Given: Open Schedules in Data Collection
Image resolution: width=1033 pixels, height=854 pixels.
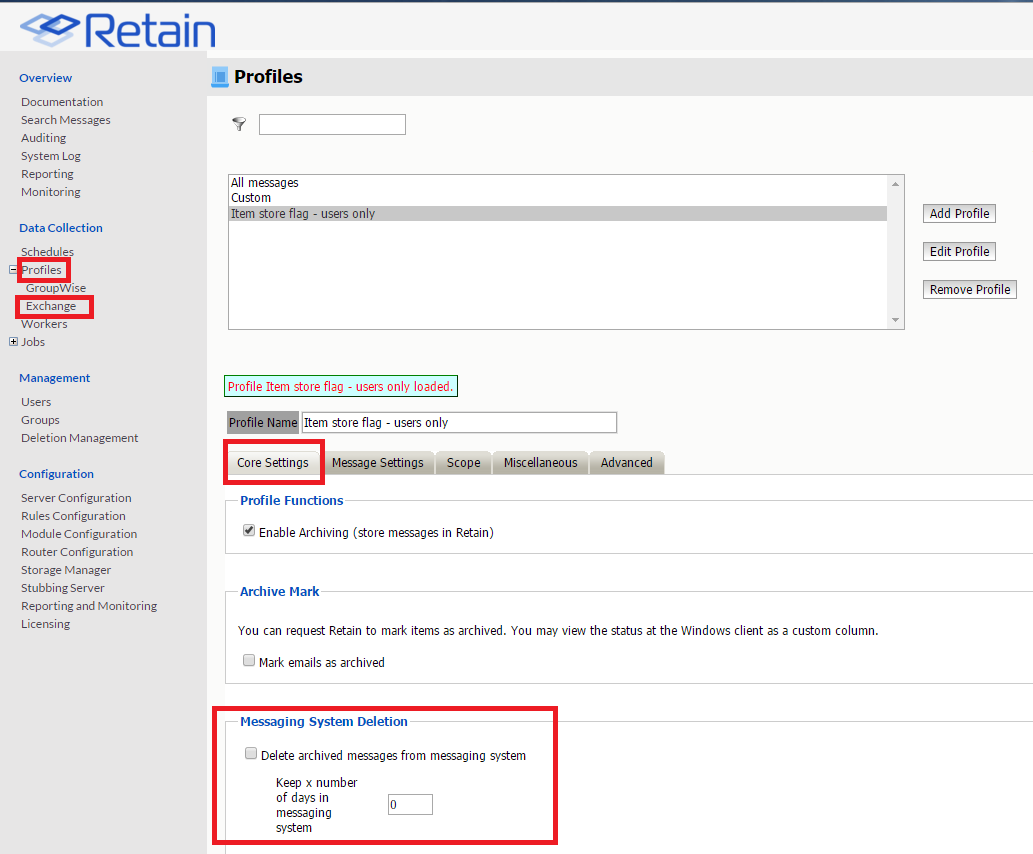Looking at the screenshot, I should (x=47, y=252).
